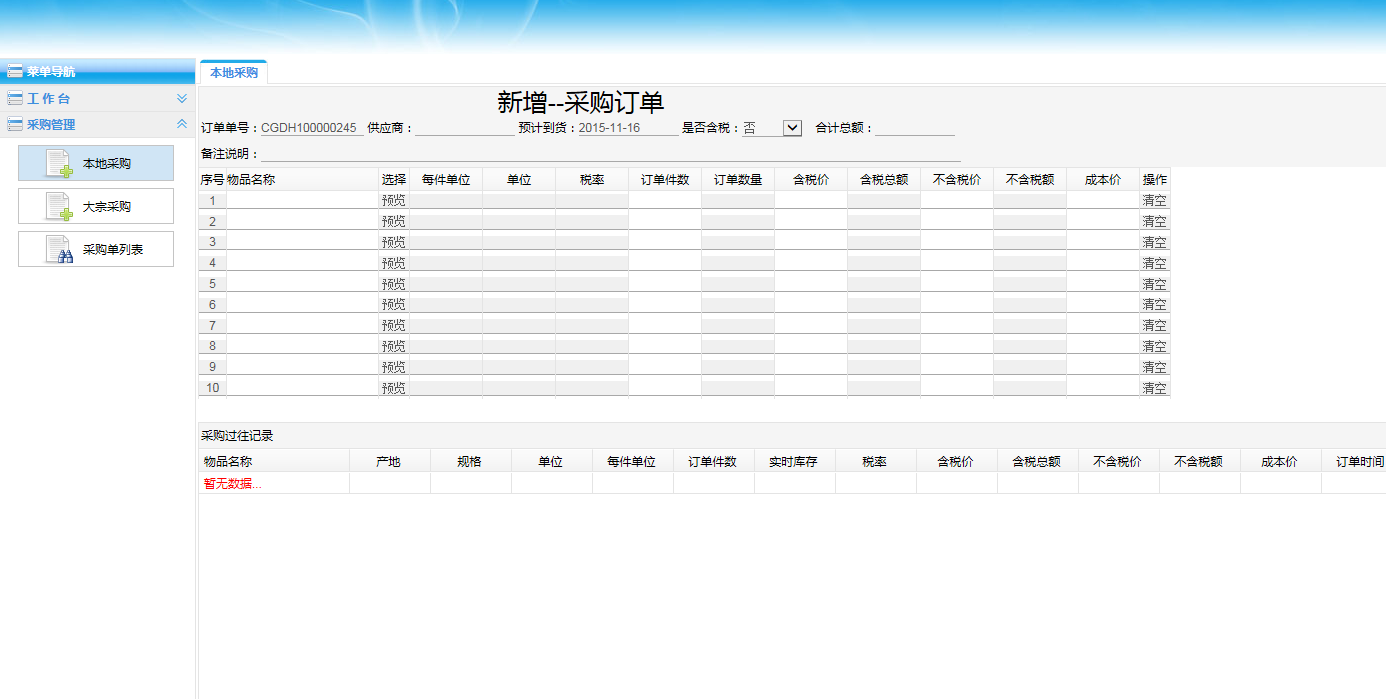Click 清空 in row 2
1386x699 pixels.
(x=1155, y=221)
